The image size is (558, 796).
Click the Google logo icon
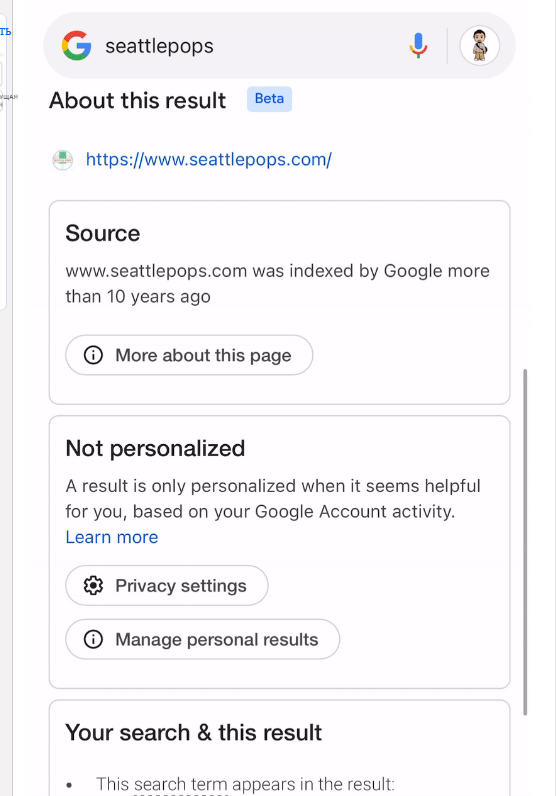coord(77,46)
